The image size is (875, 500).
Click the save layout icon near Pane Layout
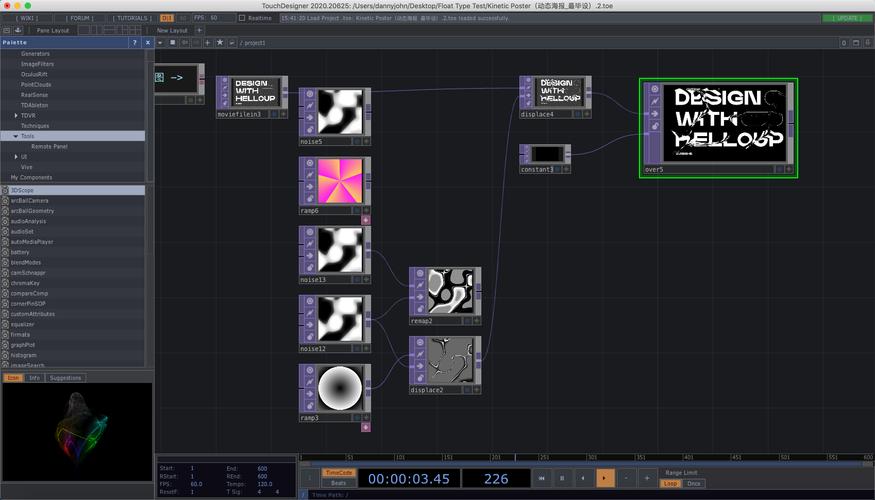point(18,30)
